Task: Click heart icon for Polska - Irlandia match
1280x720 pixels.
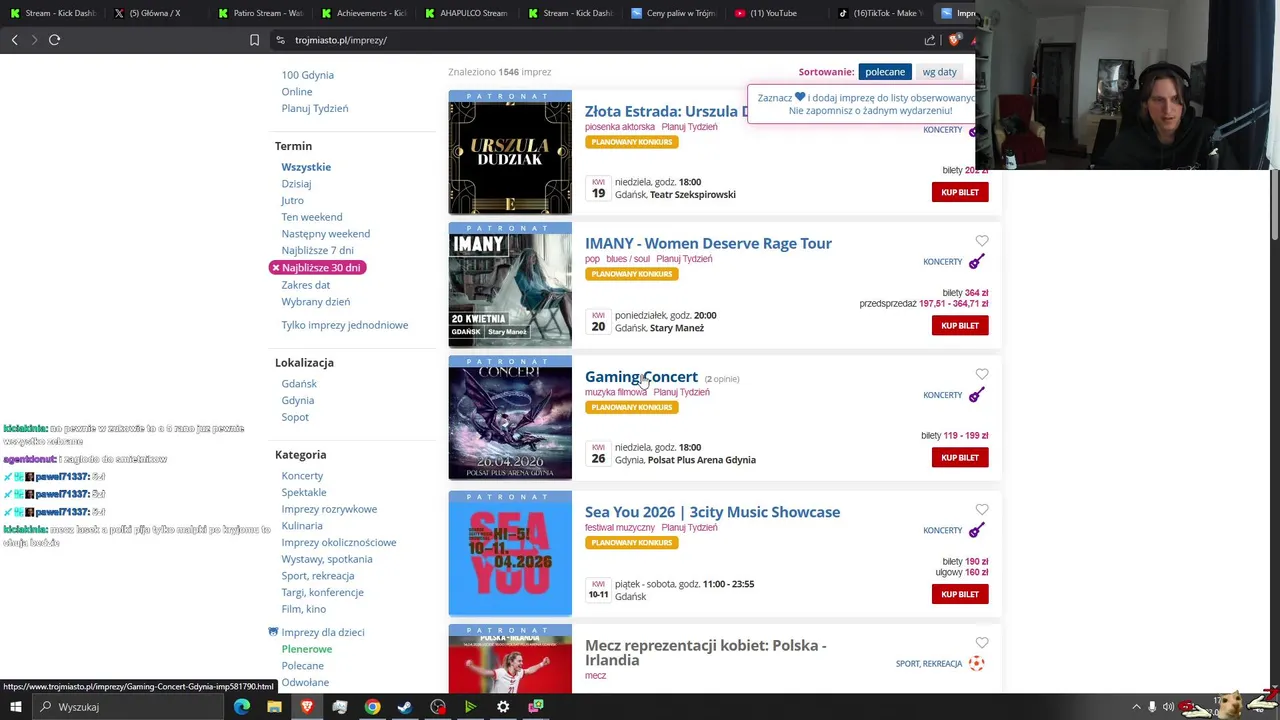Action: pyautogui.click(x=982, y=643)
